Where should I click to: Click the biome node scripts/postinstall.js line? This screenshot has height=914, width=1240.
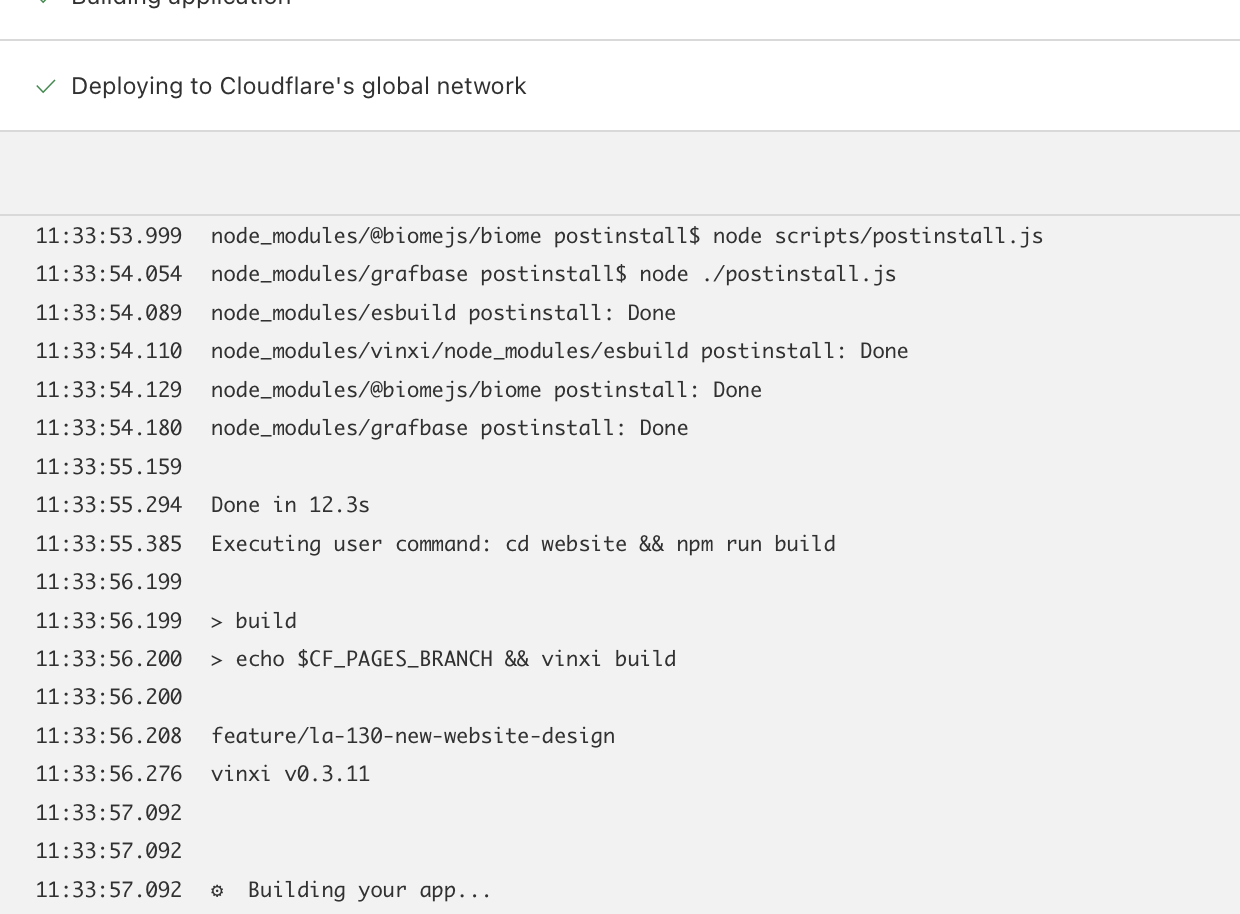[626, 236]
